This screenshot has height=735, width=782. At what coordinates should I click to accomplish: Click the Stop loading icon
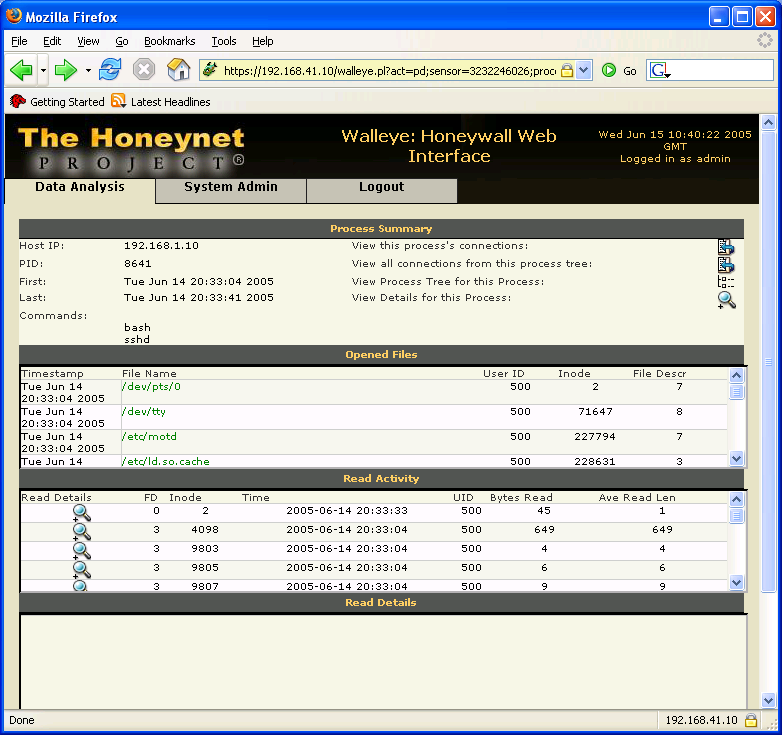(x=144, y=70)
